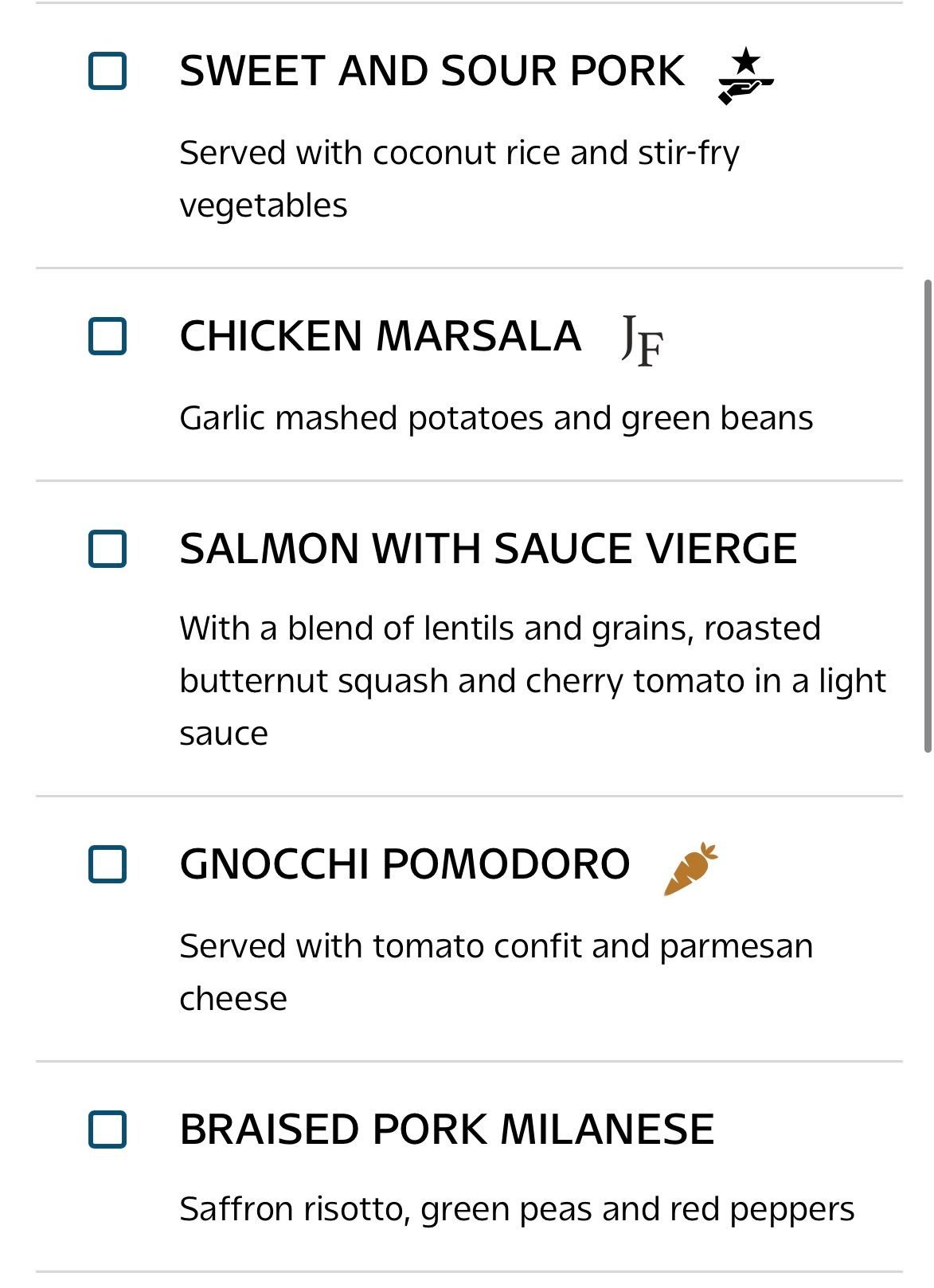Click the coconut rice and stir-fry description

(x=459, y=153)
